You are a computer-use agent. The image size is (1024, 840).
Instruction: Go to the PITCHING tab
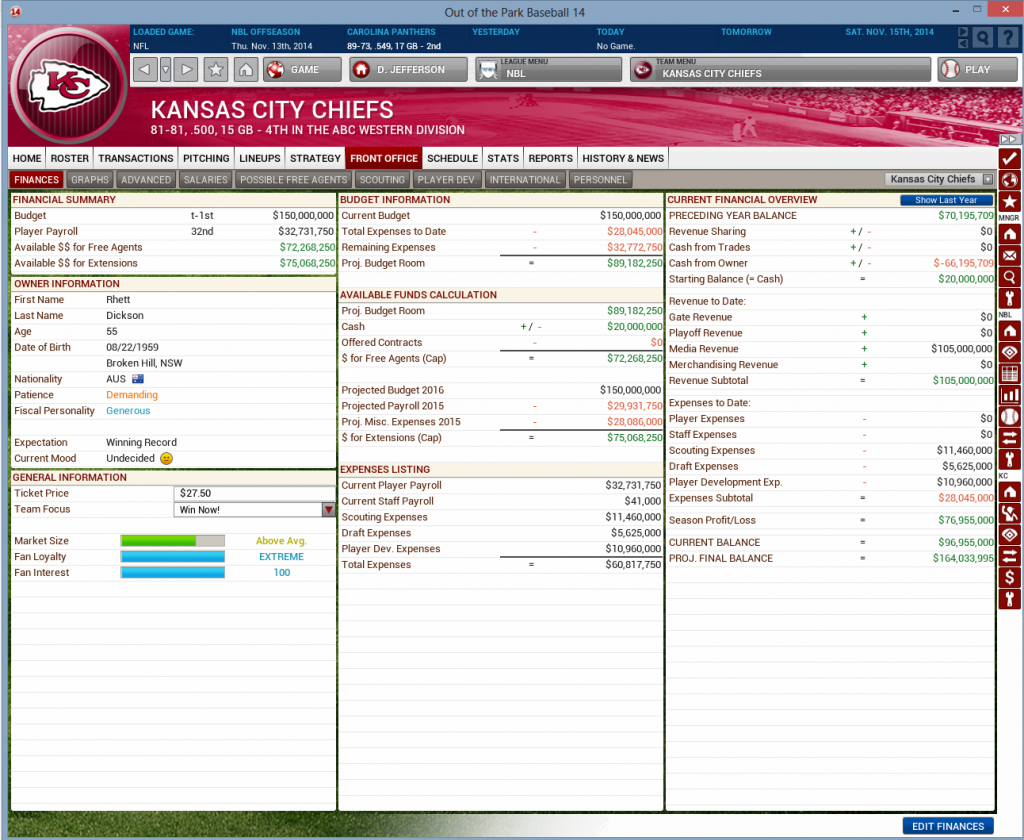click(x=206, y=158)
